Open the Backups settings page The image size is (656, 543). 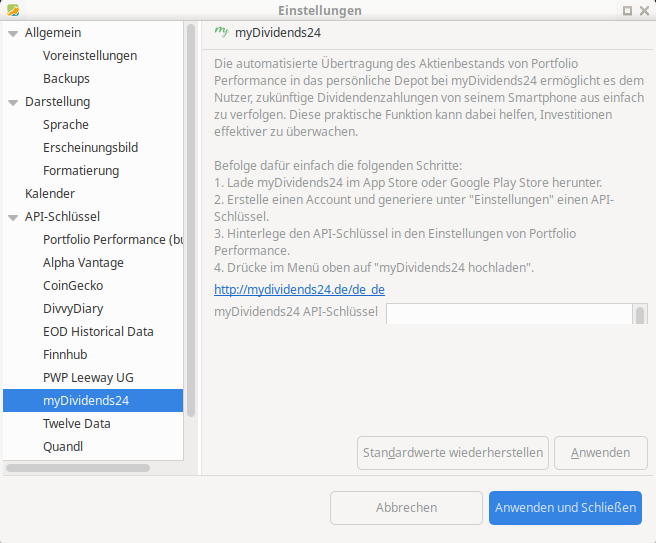[66, 79]
